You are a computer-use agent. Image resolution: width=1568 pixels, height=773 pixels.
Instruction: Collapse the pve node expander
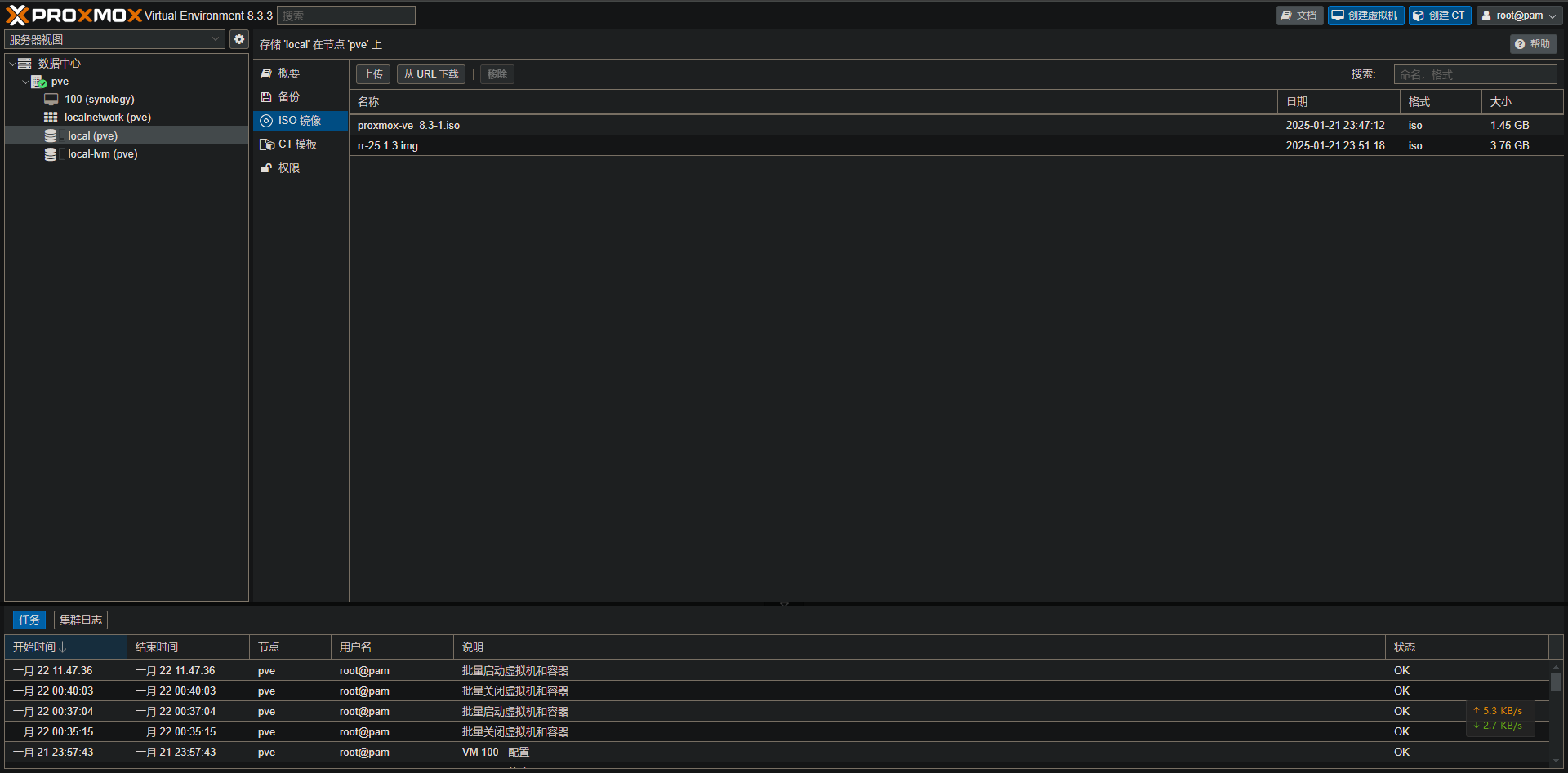[25, 82]
